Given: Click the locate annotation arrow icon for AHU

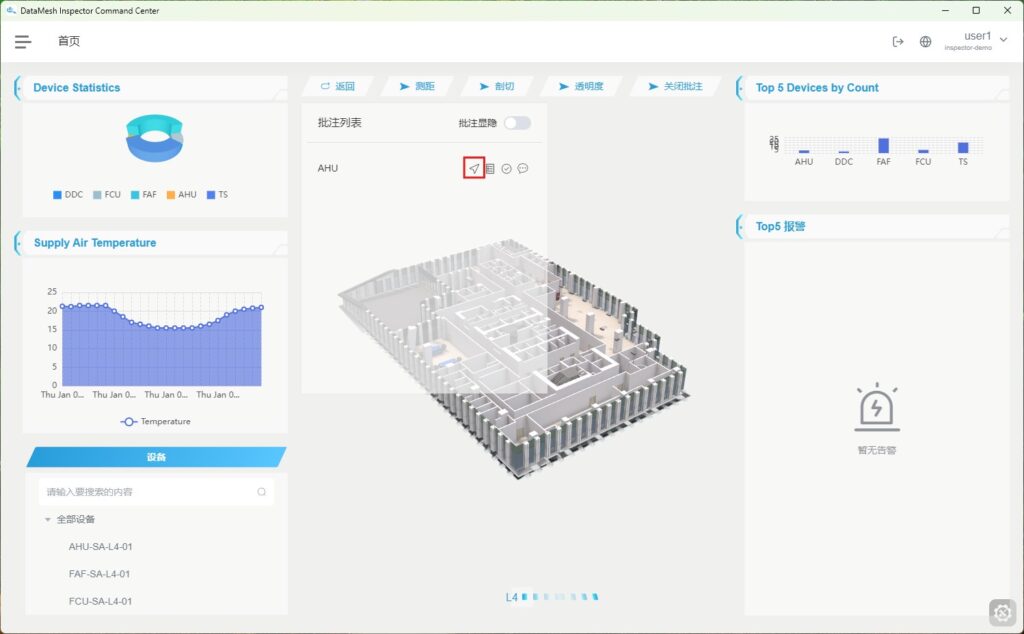Looking at the screenshot, I should click(474, 168).
